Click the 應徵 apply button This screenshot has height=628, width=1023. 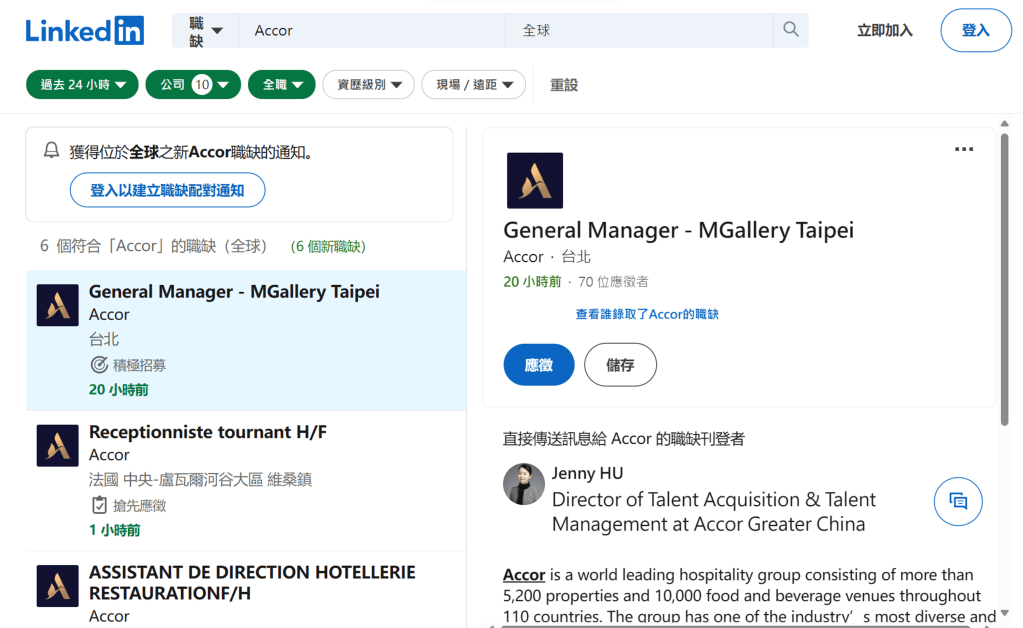538,365
